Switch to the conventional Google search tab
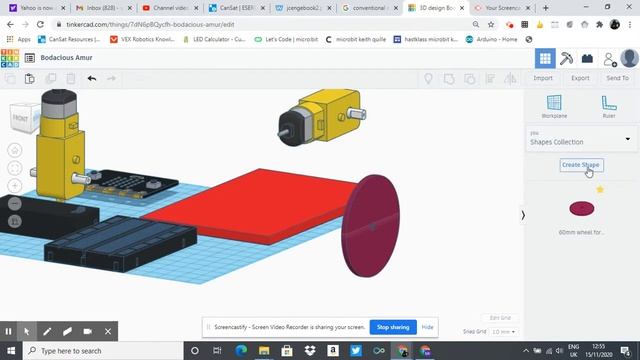The height and width of the screenshot is (360, 640). point(369,8)
